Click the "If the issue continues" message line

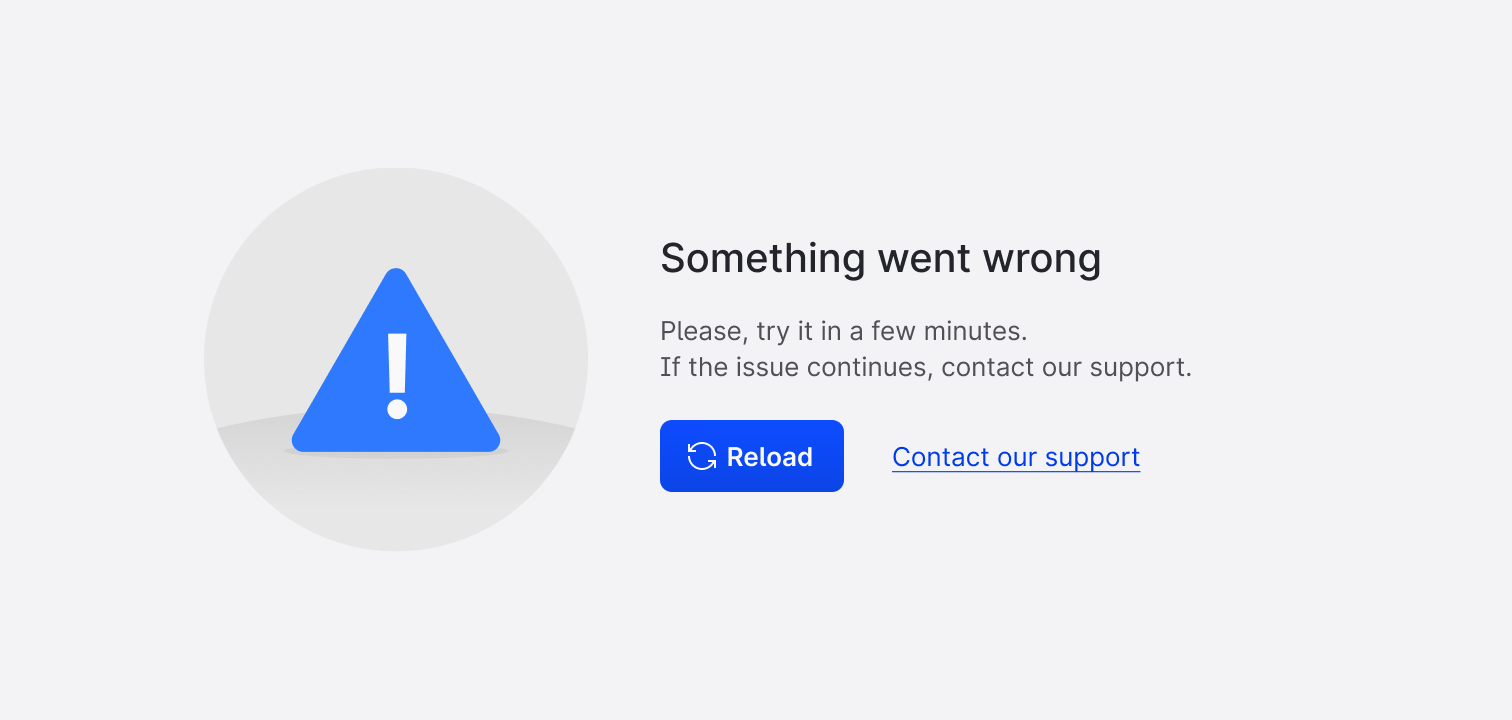pos(925,367)
